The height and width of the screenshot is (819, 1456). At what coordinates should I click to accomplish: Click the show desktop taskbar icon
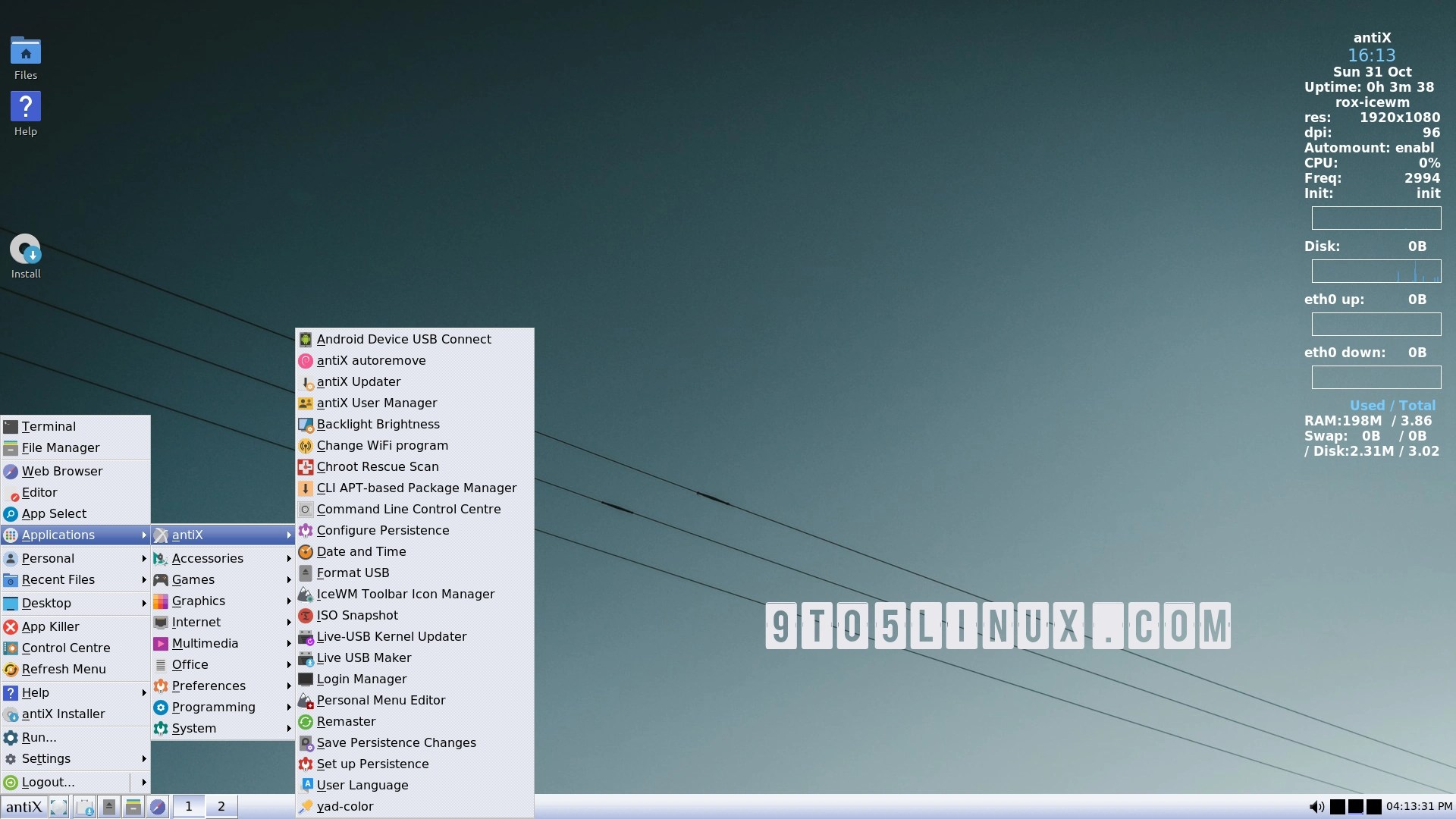click(59, 807)
